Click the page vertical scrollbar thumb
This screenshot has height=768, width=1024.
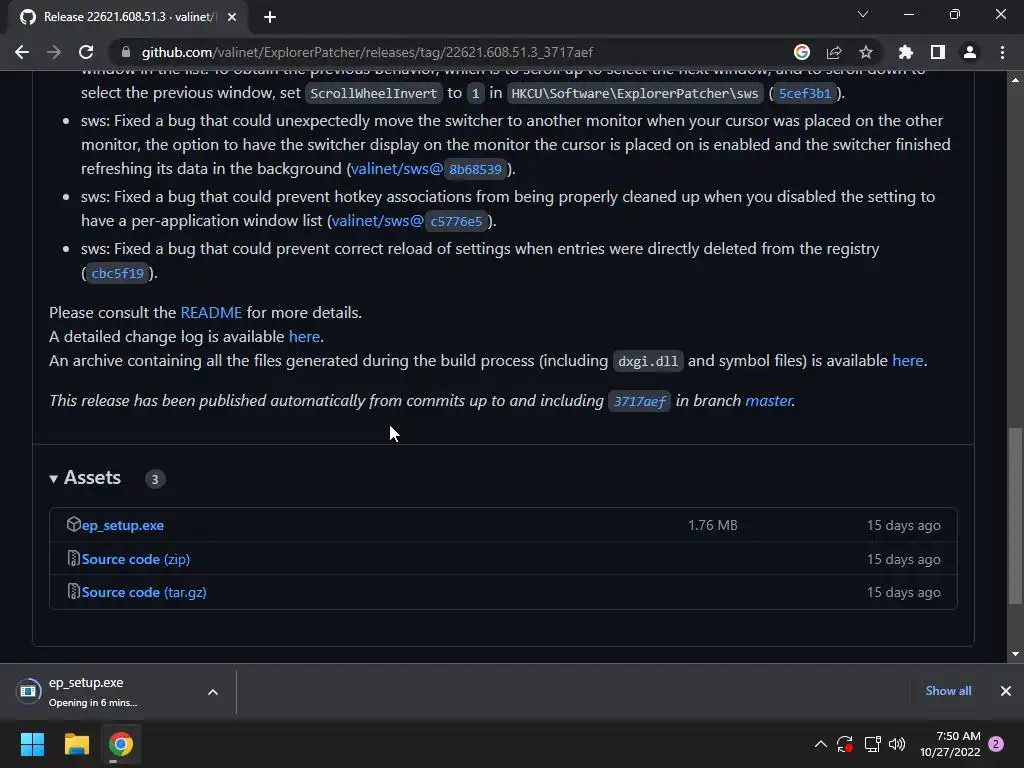(x=1015, y=516)
